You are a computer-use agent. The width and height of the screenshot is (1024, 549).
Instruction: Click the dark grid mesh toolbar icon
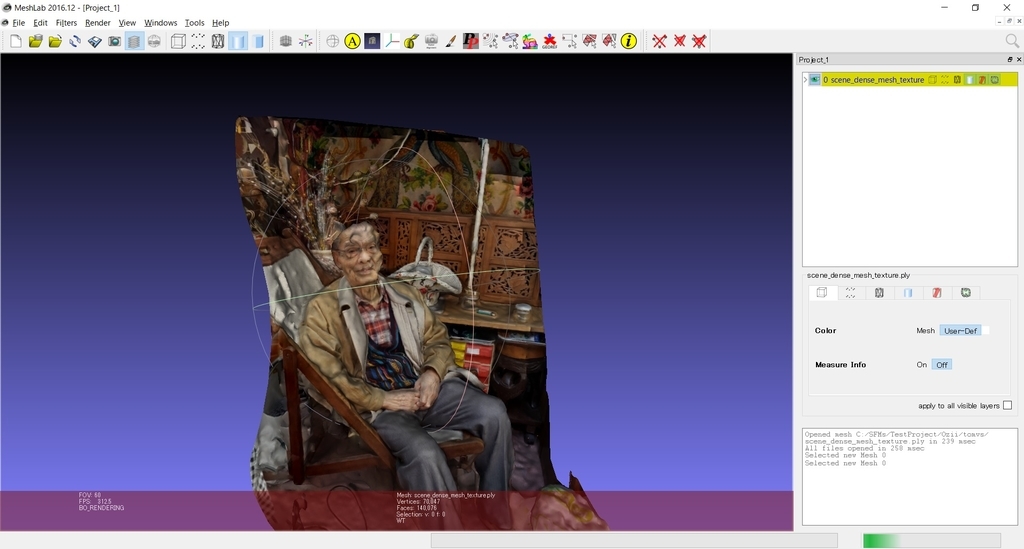(x=285, y=41)
